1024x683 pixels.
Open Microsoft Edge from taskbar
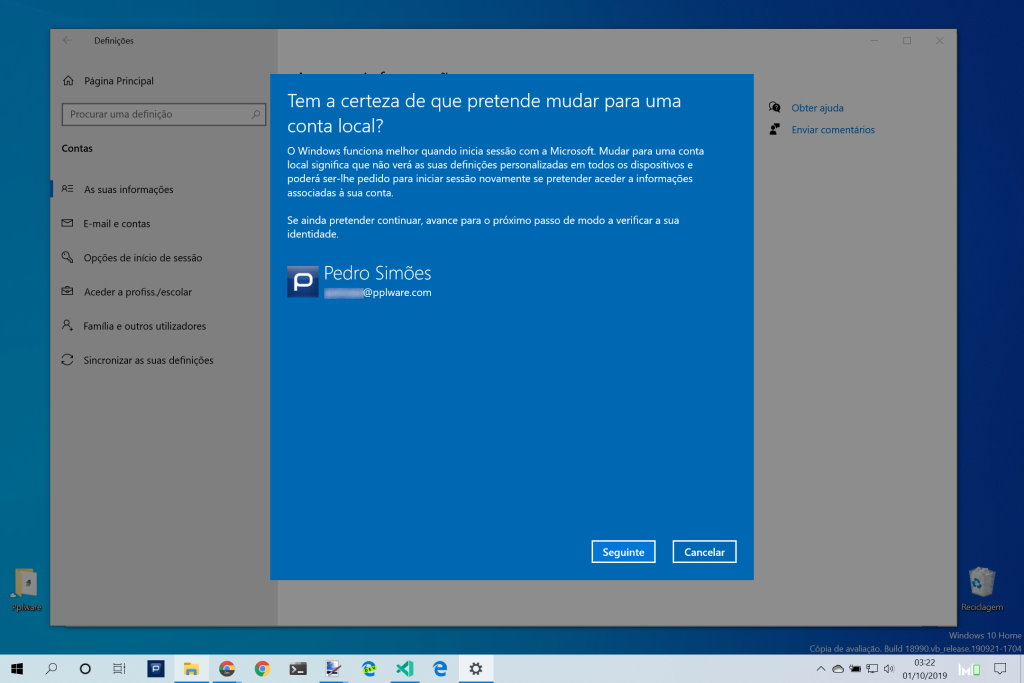pyautogui.click(x=439, y=669)
